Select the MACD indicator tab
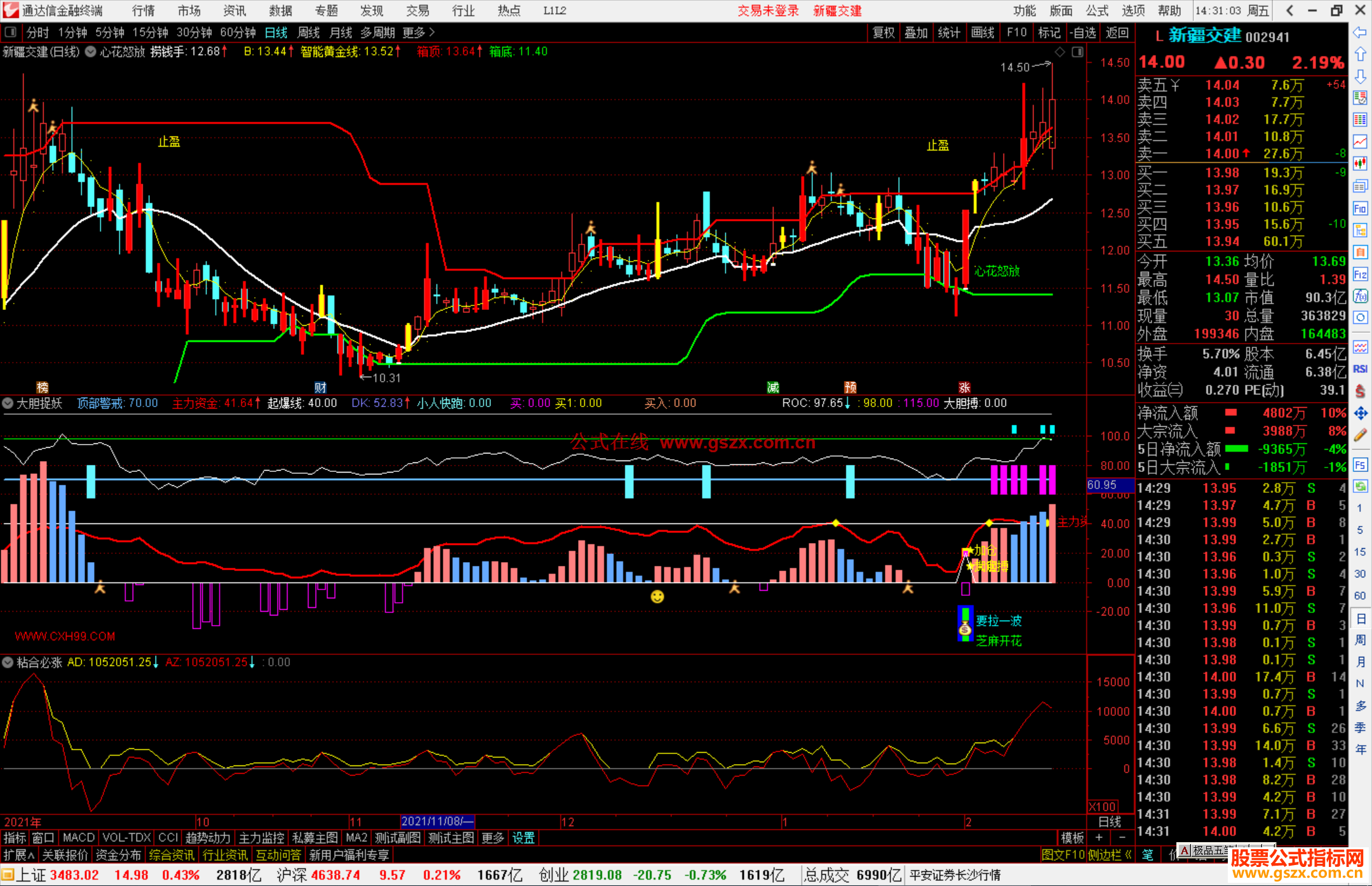Viewport: 1372px width, 886px height. [79, 838]
